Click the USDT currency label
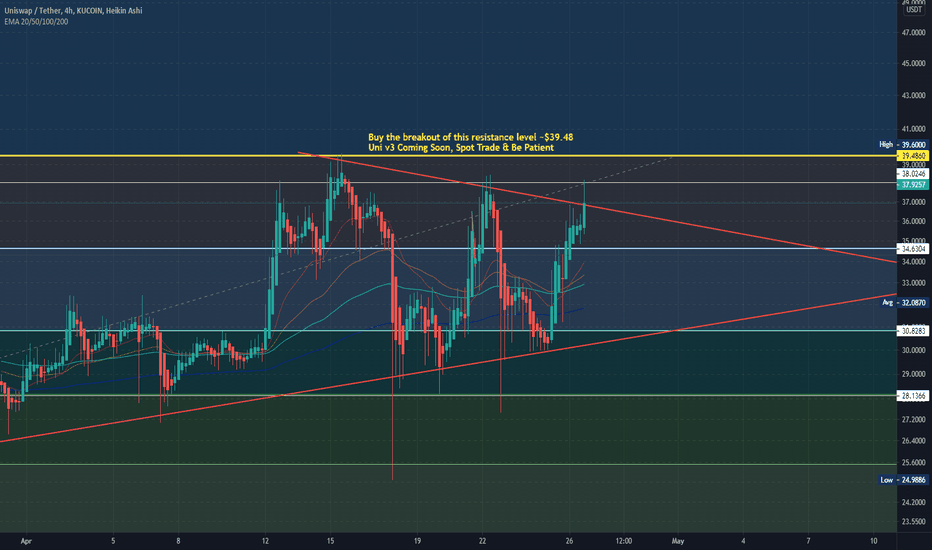 [914, 10]
